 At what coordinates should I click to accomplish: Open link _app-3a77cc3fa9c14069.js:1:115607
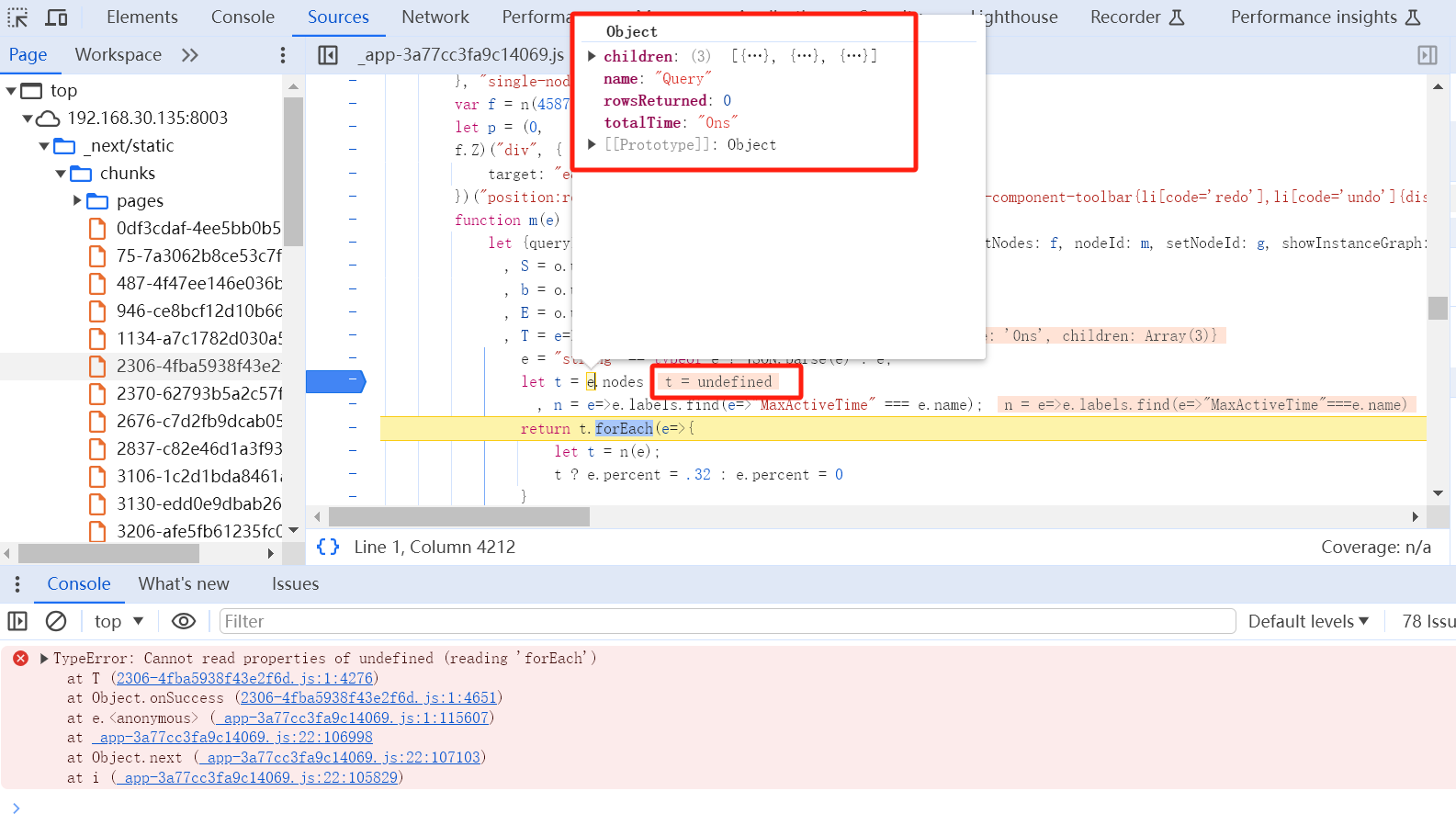tap(353, 718)
